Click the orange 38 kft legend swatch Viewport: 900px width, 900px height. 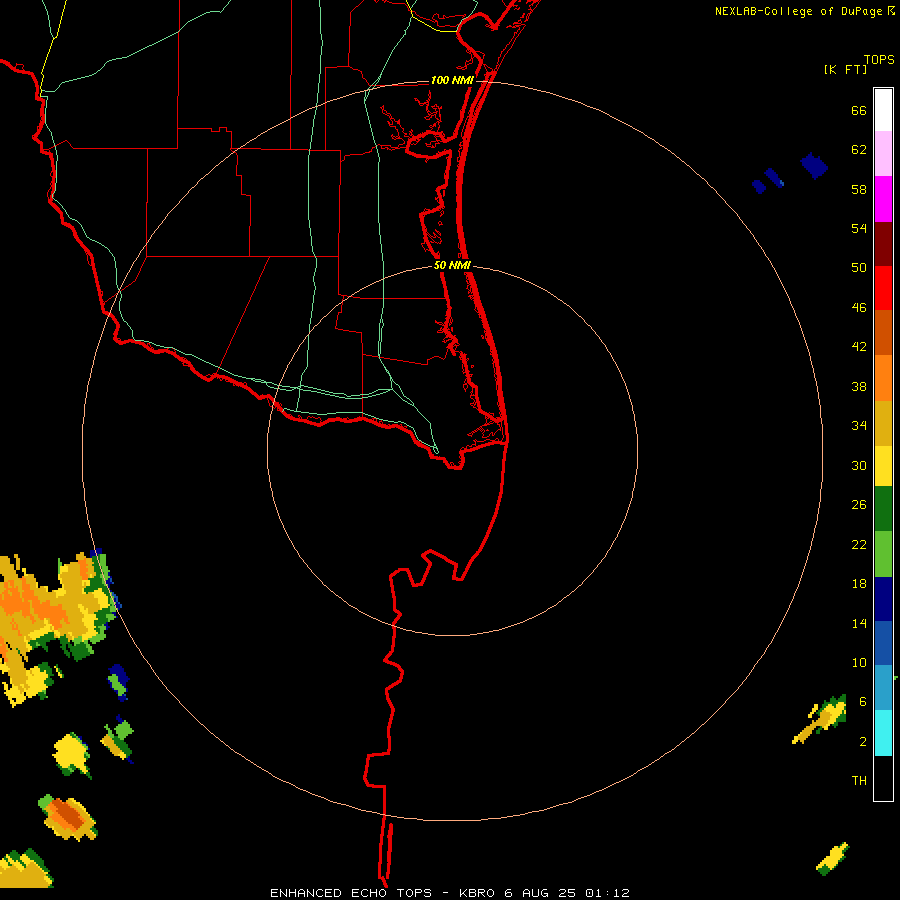(x=883, y=378)
